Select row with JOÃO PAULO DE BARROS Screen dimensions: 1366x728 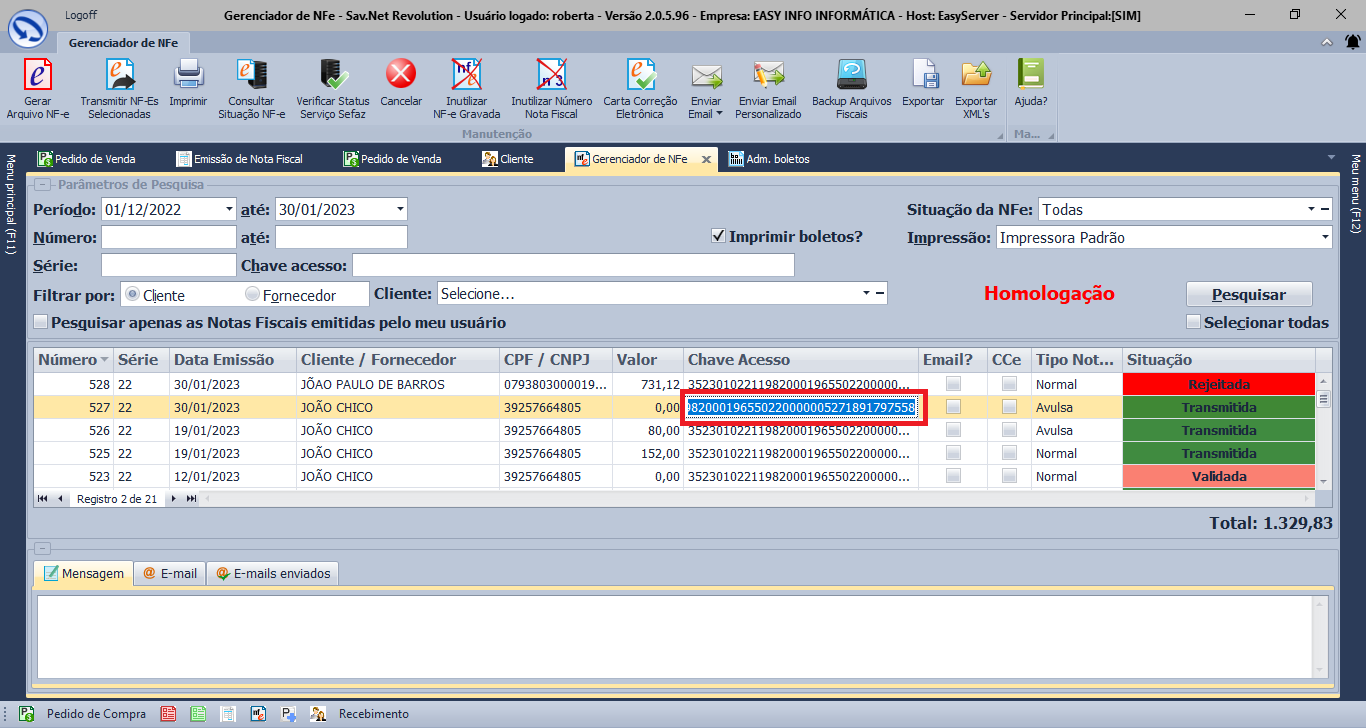click(675, 384)
